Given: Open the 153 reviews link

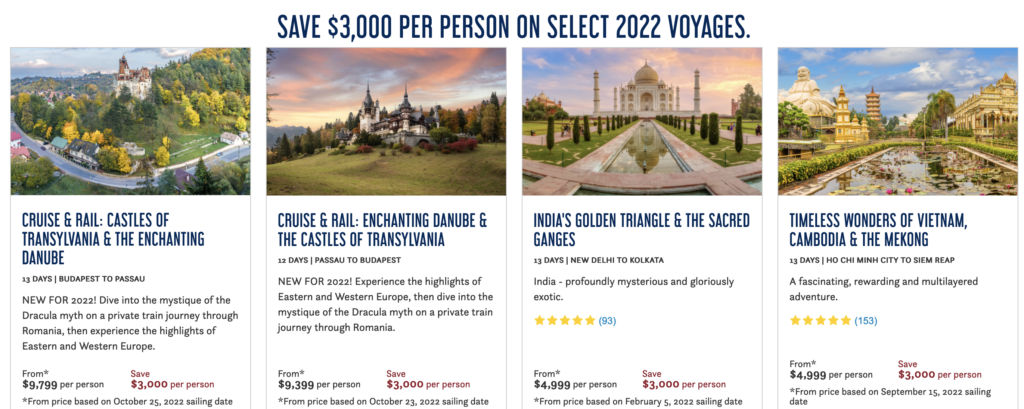Looking at the screenshot, I should click(866, 321).
